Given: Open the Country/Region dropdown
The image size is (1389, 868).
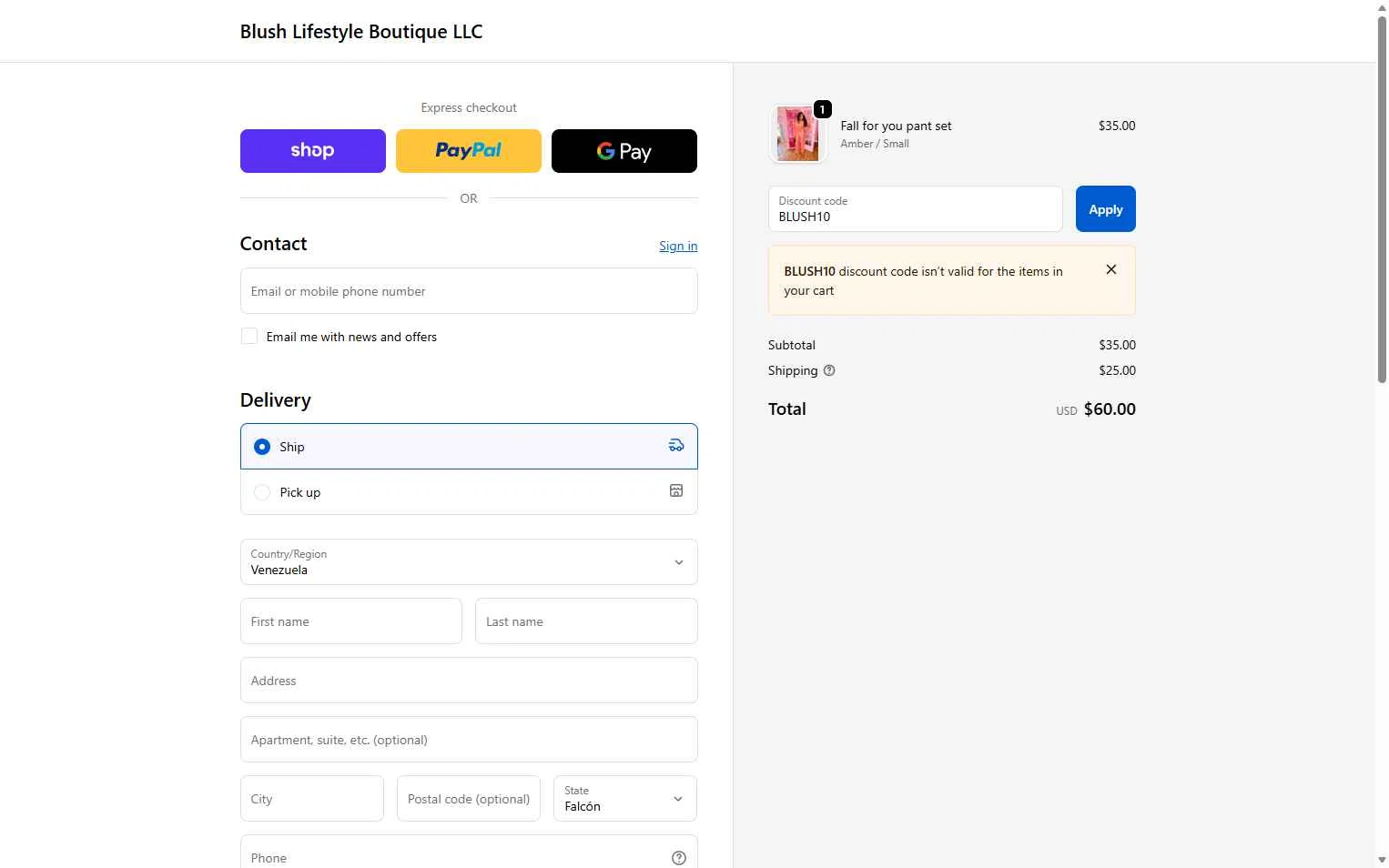Looking at the screenshot, I should tap(469, 562).
